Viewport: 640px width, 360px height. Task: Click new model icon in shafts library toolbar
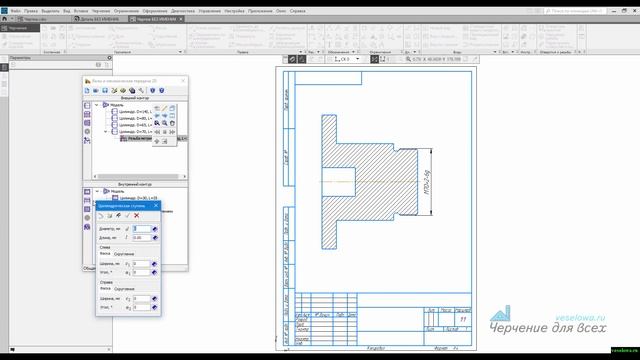(87, 90)
